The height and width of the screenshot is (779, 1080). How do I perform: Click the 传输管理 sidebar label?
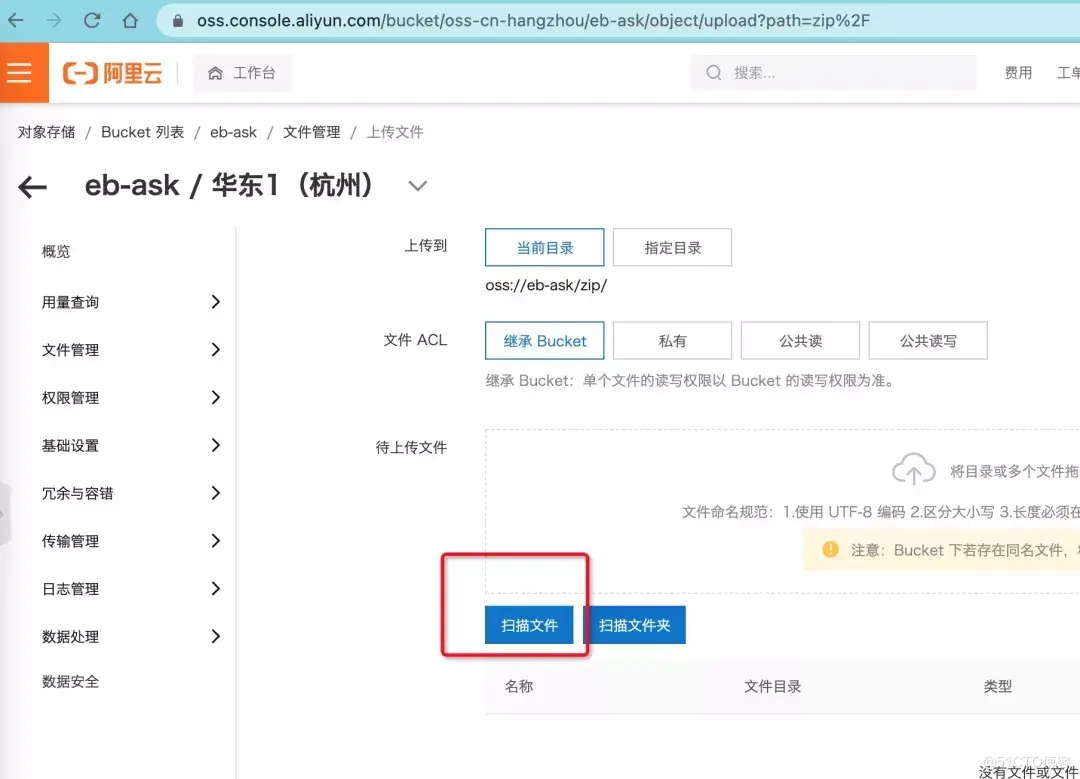tap(70, 541)
